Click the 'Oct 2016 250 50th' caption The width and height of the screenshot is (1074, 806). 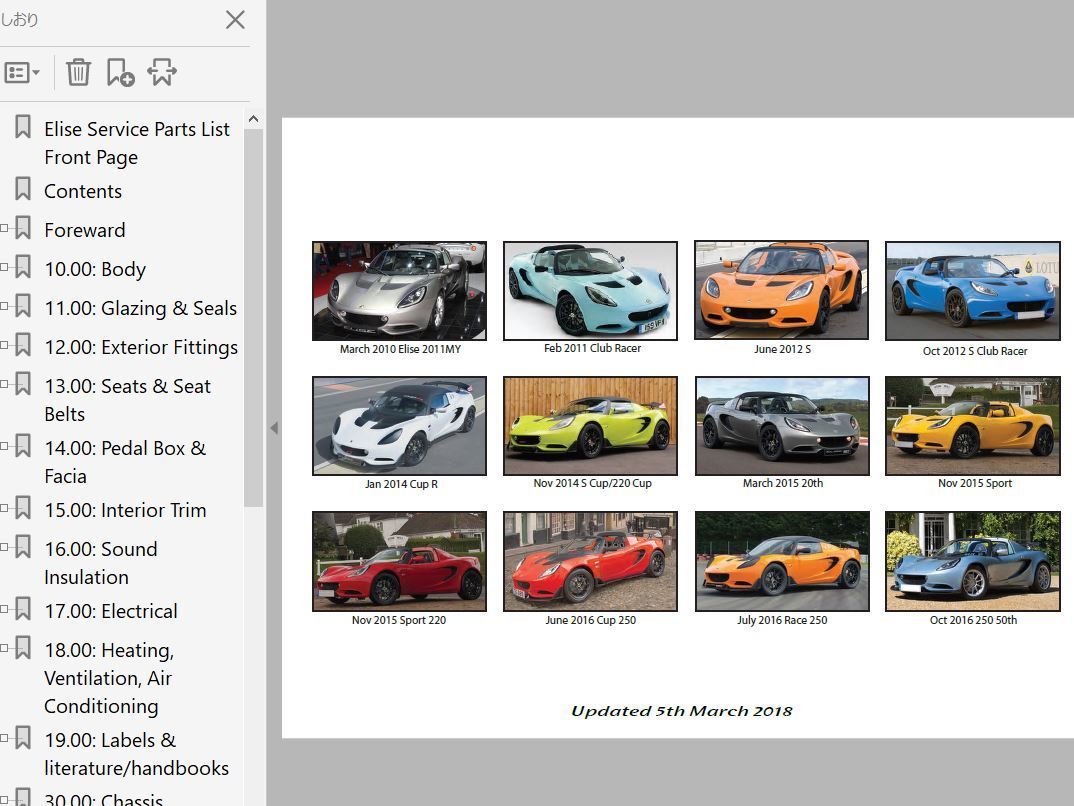point(973,620)
